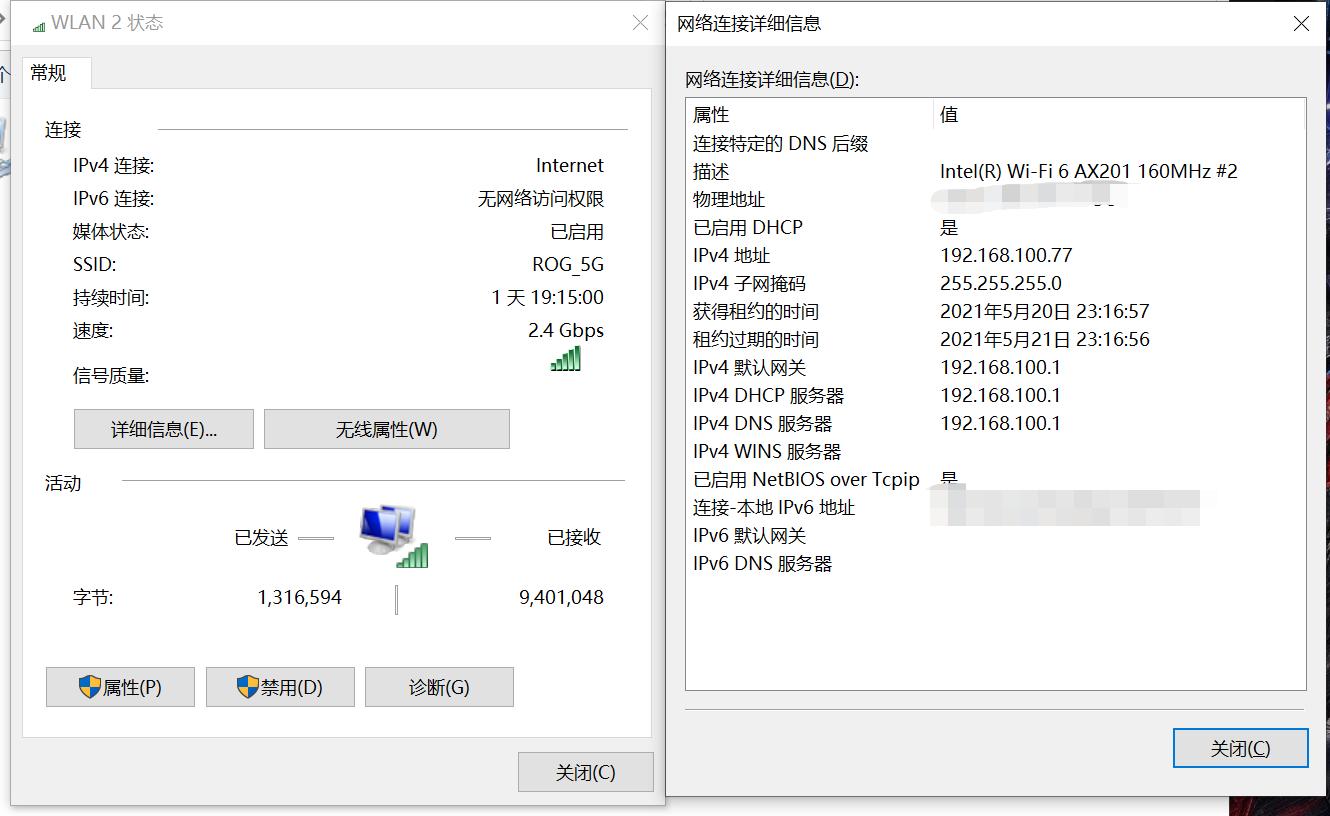Click the signal quality bars icon
The width and height of the screenshot is (1330, 816).
[566, 360]
